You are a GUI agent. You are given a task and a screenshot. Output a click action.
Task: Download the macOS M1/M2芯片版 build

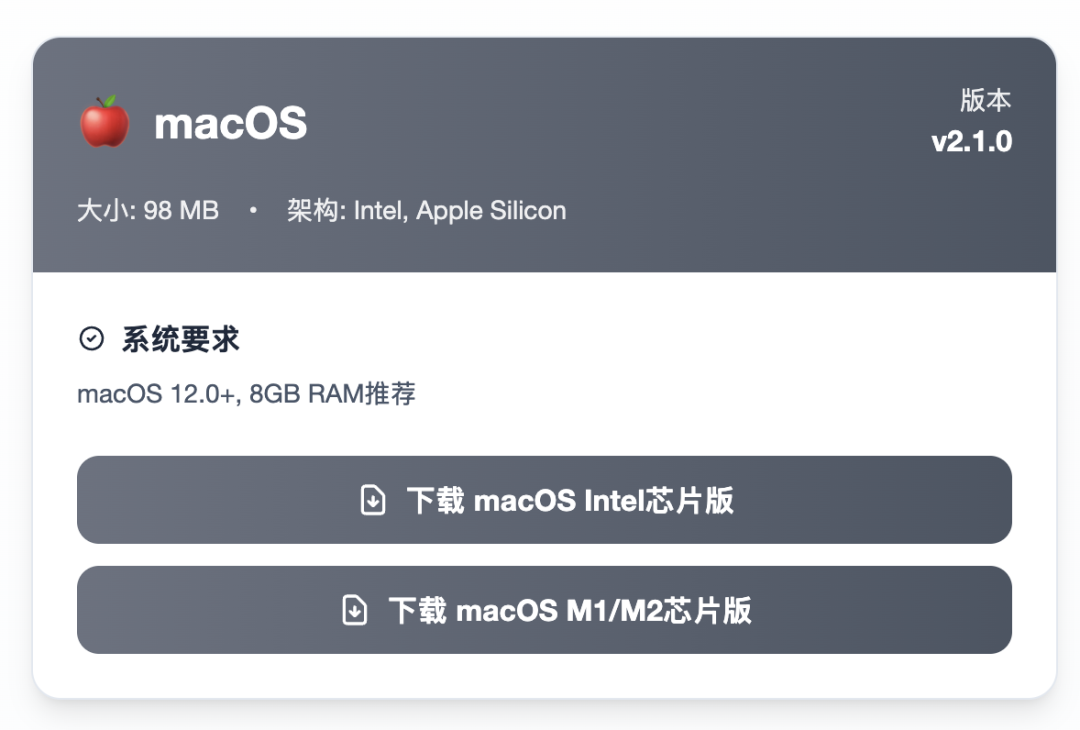tap(544, 610)
